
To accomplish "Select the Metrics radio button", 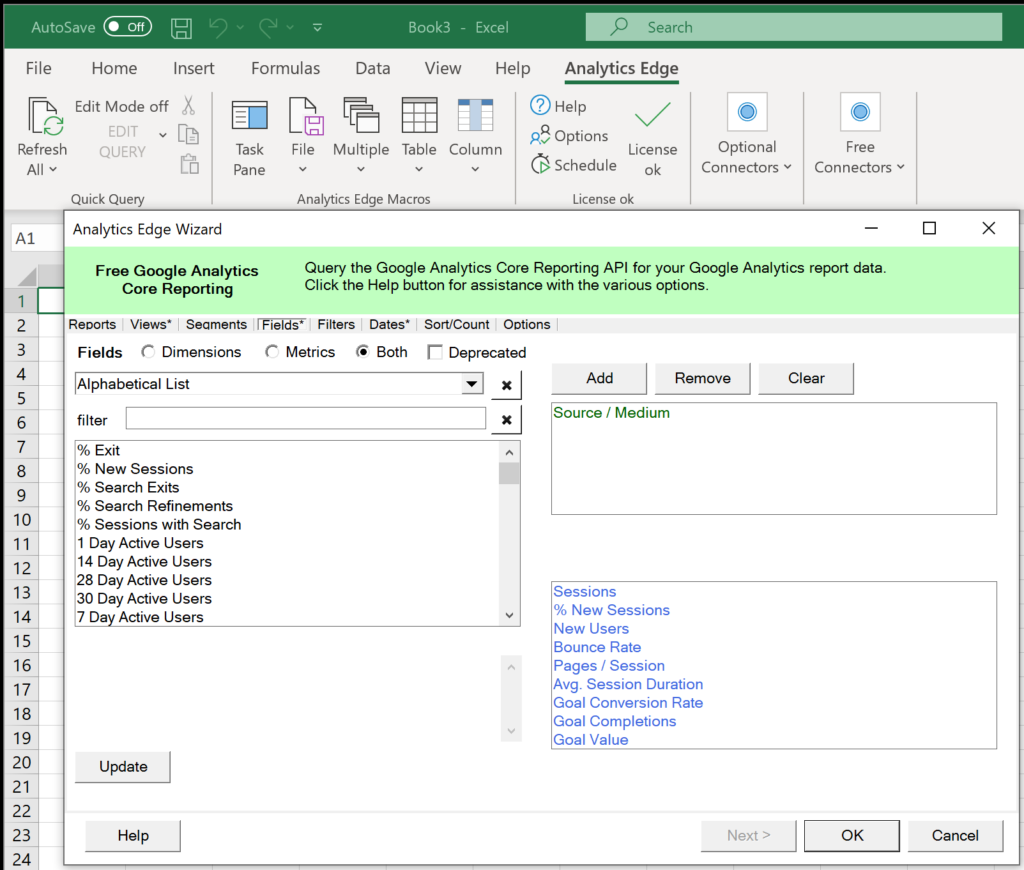I will [272, 352].
